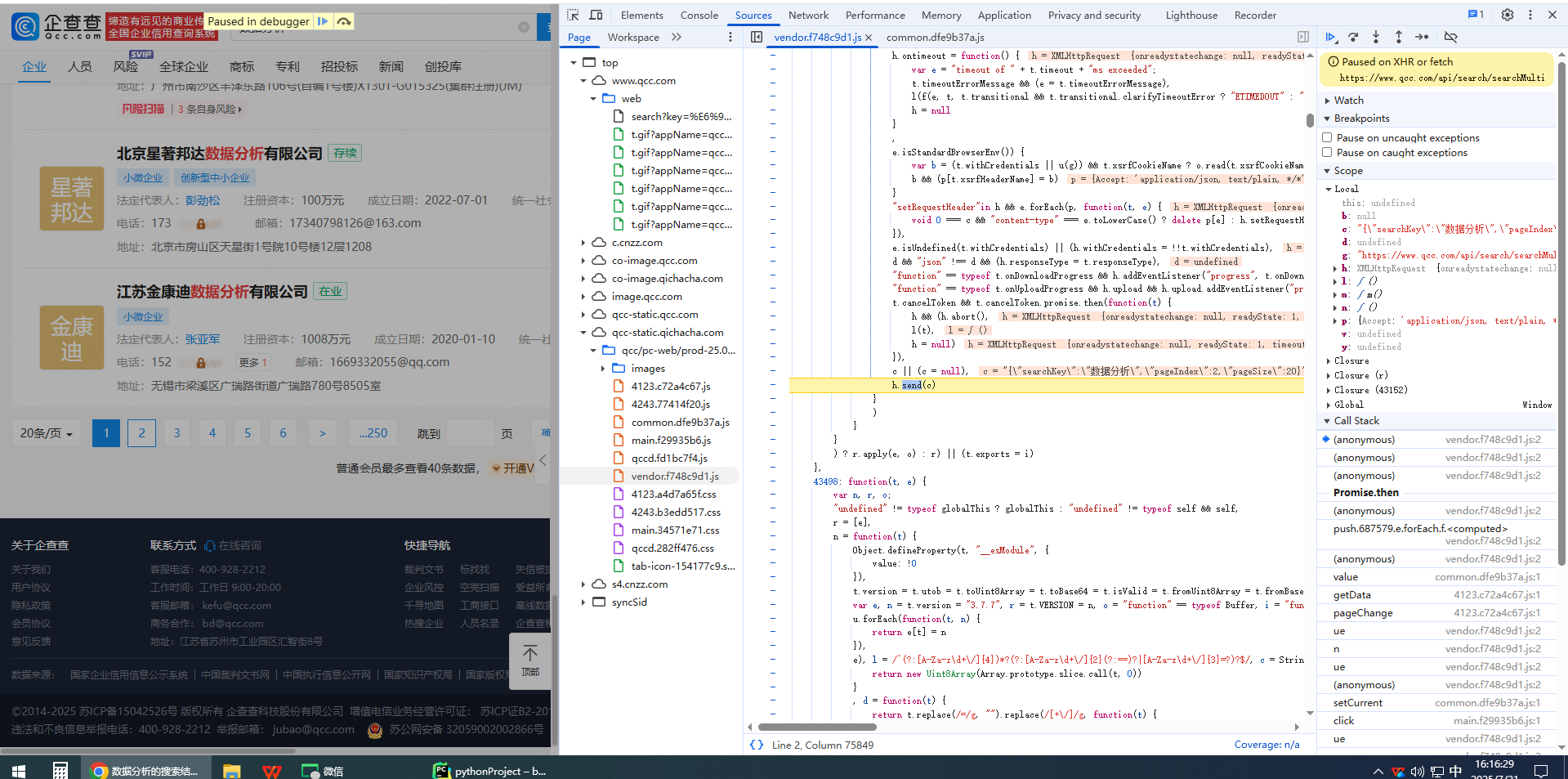
Task: Click step over icon in page overlay
Action: (344, 21)
